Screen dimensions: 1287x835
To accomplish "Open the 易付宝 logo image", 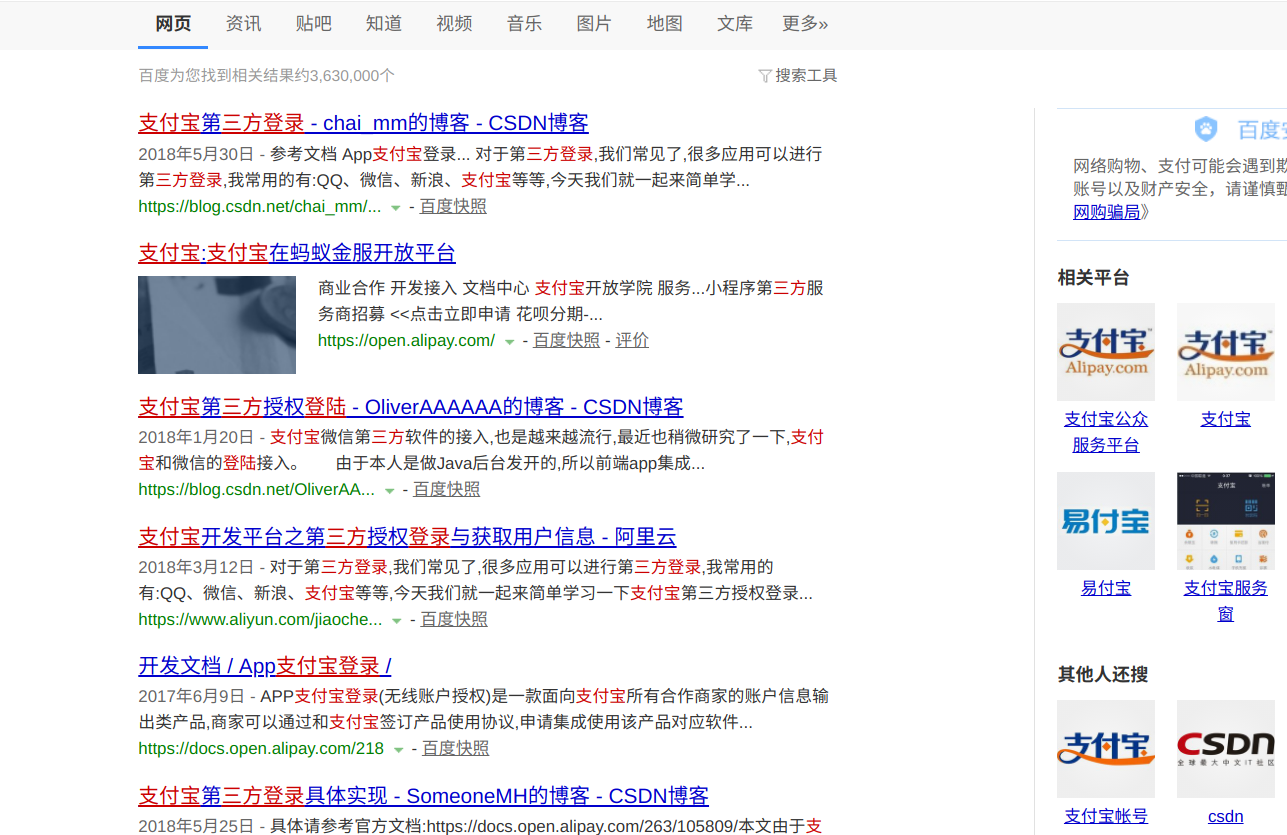I will (x=1105, y=521).
